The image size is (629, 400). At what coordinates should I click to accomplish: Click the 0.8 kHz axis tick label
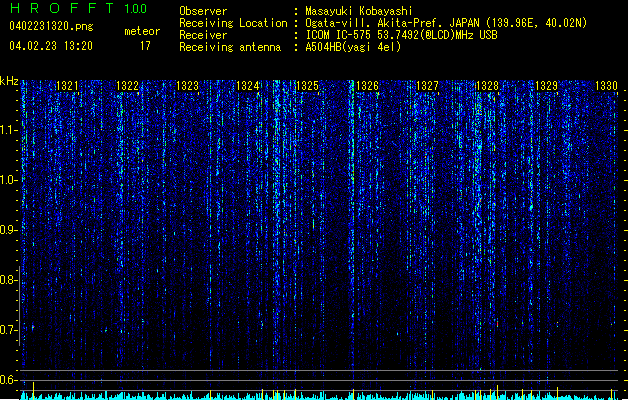(x=8, y=280)
